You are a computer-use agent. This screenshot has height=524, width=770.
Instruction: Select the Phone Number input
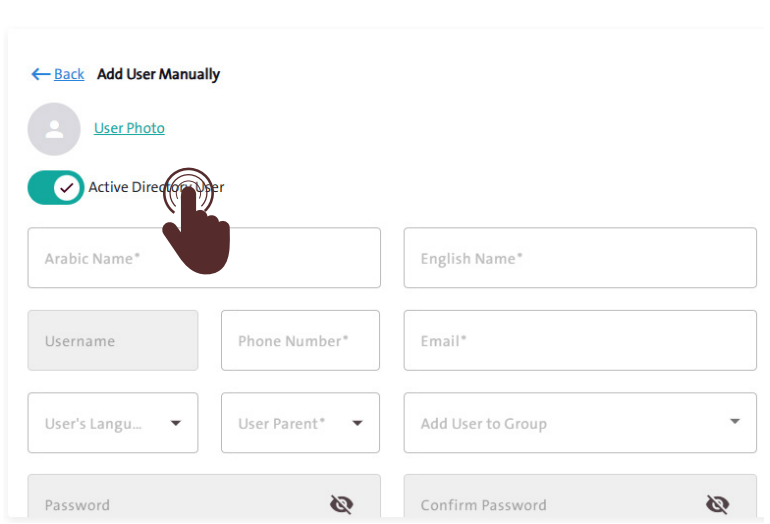coord(300,341)
